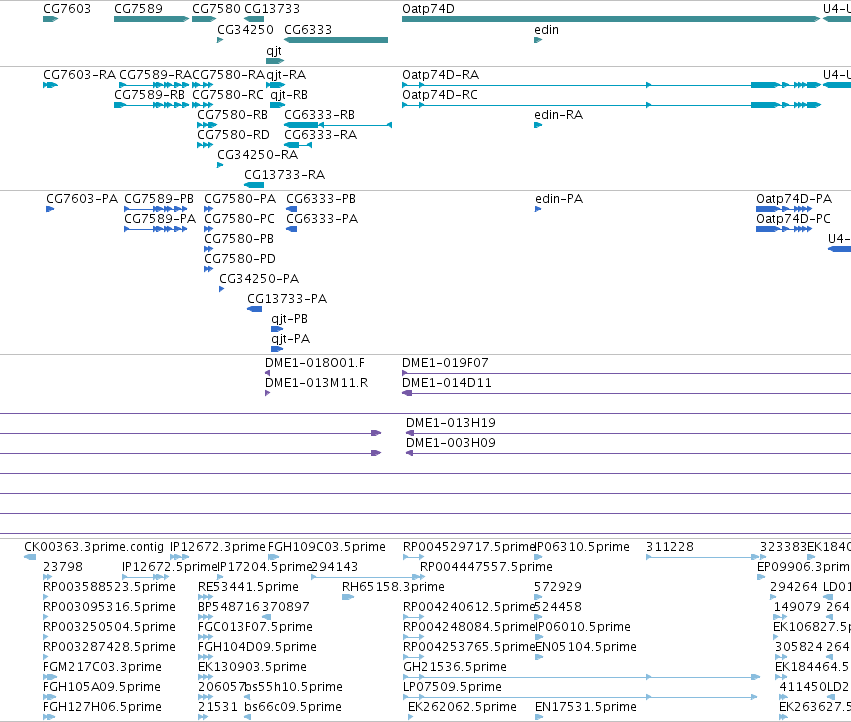Viewport: 851px width, 722px height.
Task: Select clone DME1-019F07
Action: pos(445,363)
